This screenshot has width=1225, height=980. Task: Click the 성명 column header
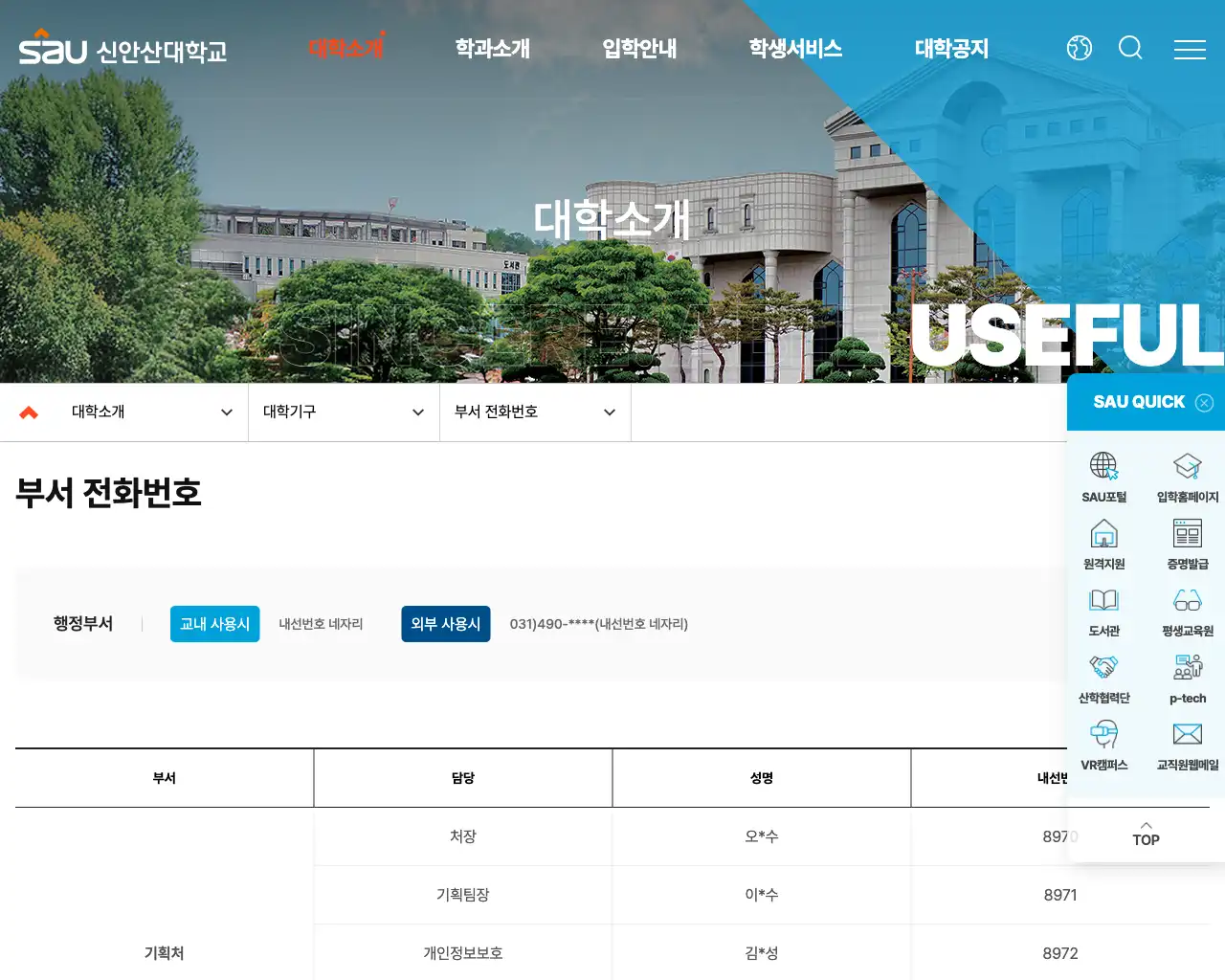762,778
